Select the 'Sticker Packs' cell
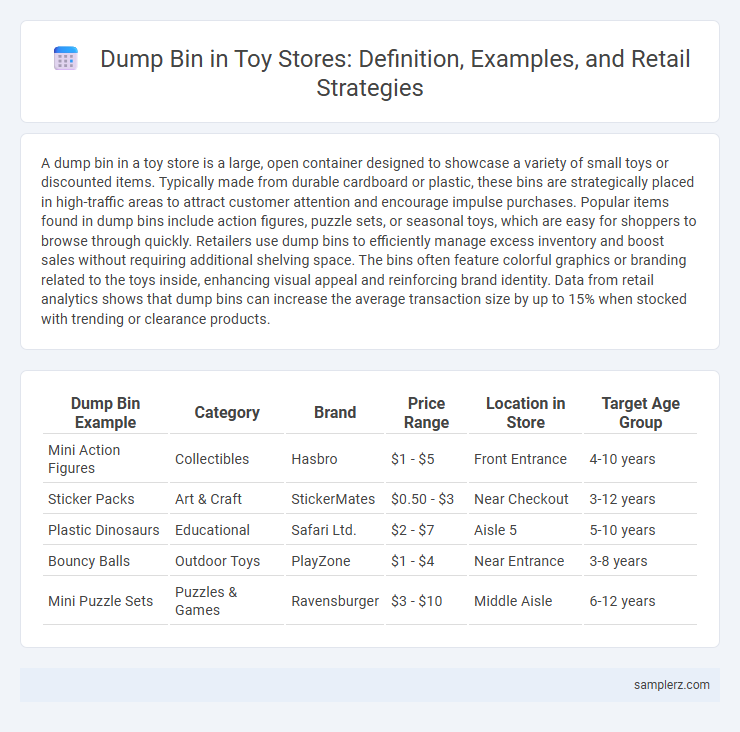Screen dimensions: 740x732 (x=105, y=499)
